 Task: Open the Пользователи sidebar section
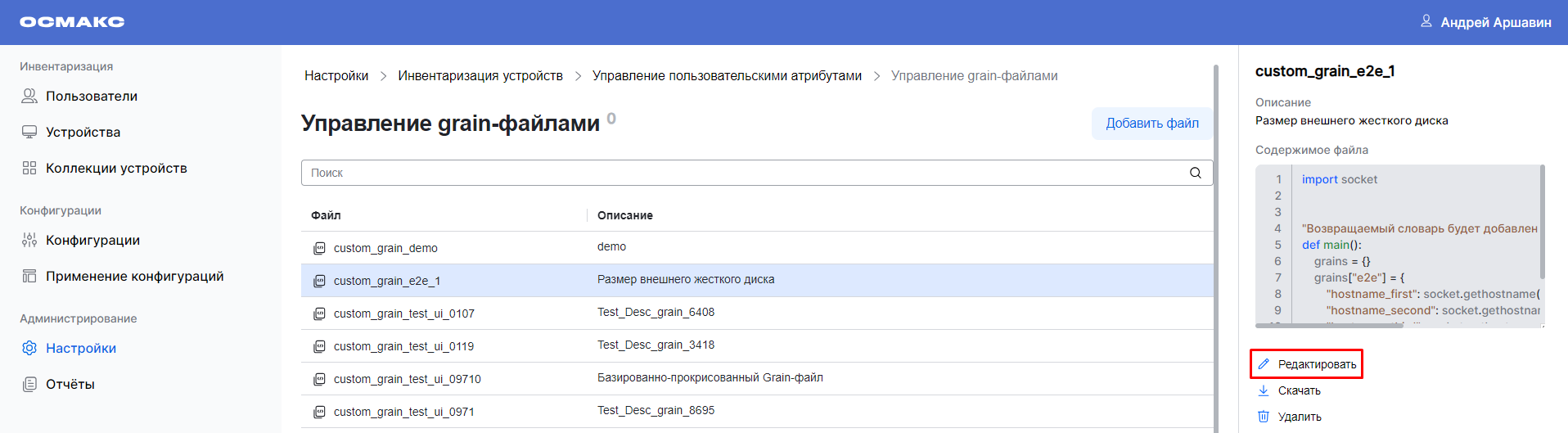91,96
